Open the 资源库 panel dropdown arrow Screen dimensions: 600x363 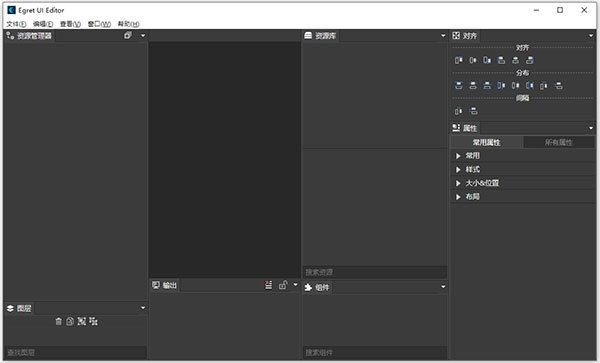coord(443,36)
